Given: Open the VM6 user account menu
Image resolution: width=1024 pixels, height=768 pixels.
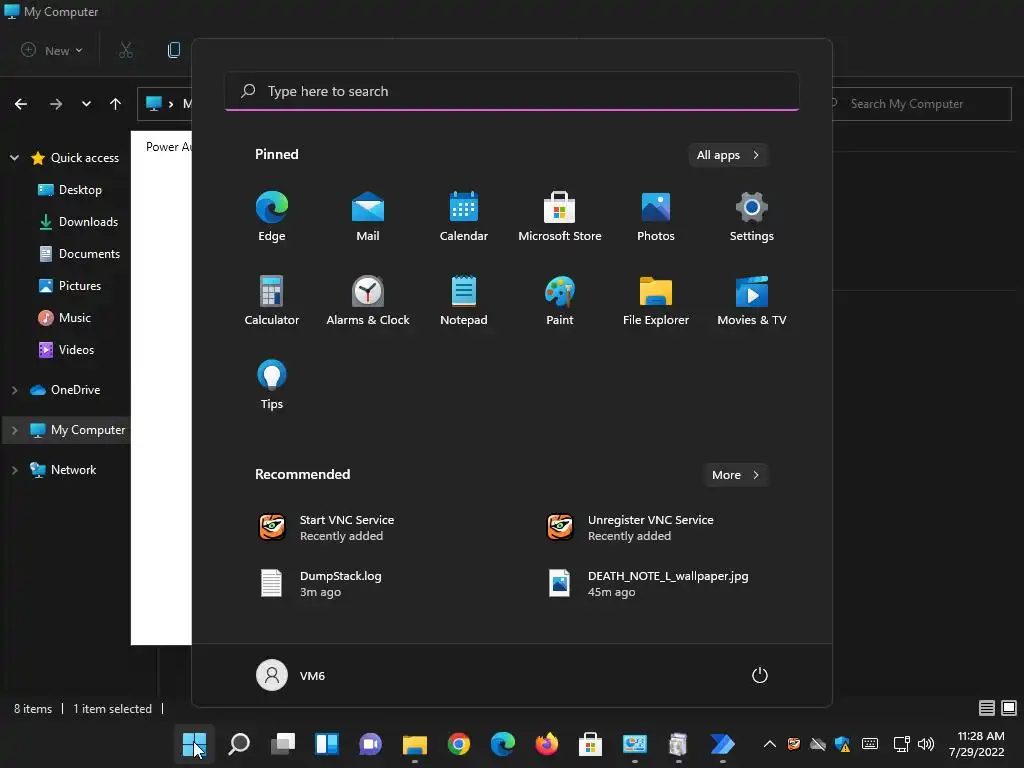Looking at the screenshot, I should (291, 675).
